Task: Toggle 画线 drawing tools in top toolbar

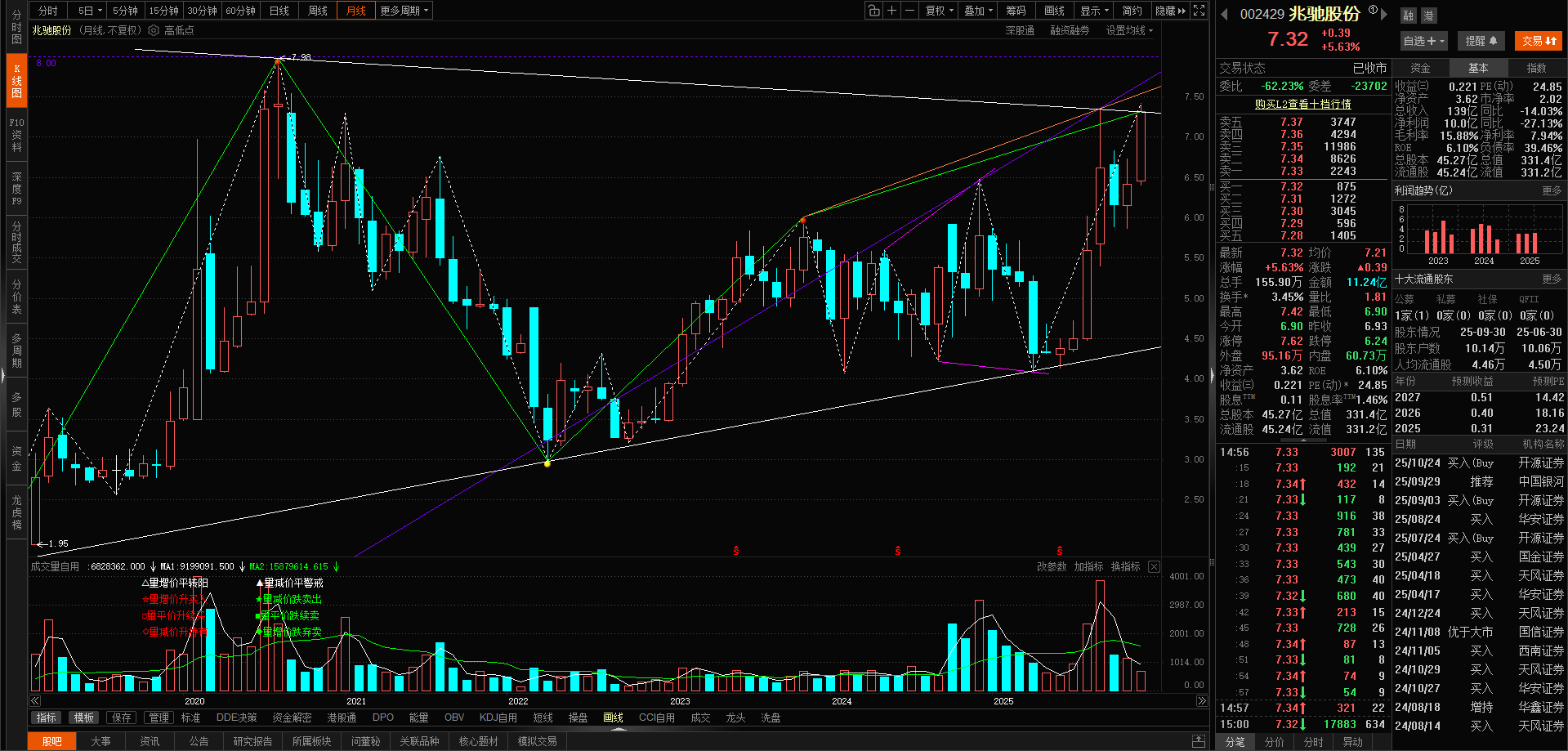Action: 1054,11
